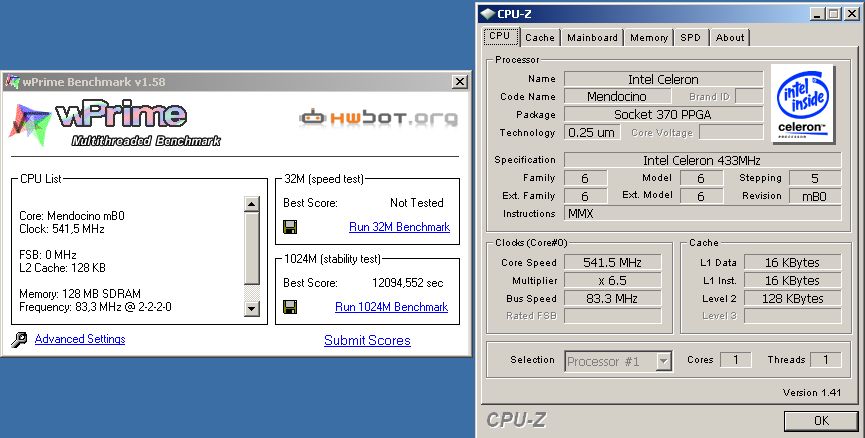Image resolution: width=865 pixels, height=438 pixels.
Task: Click the save icon for the 32M score
Action: tap(290, 227)
